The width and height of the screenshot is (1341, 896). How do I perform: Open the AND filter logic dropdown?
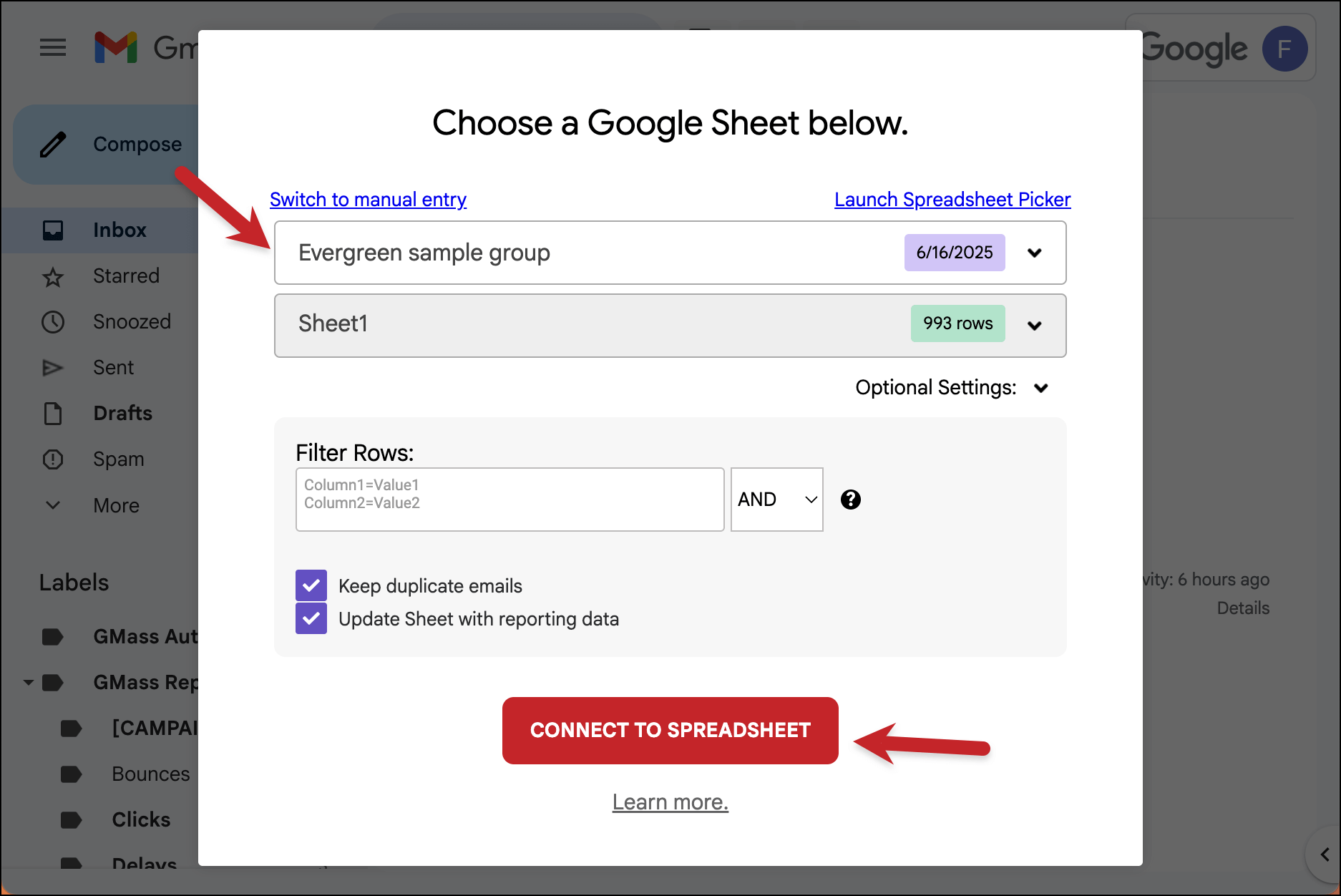click(777, 500)
